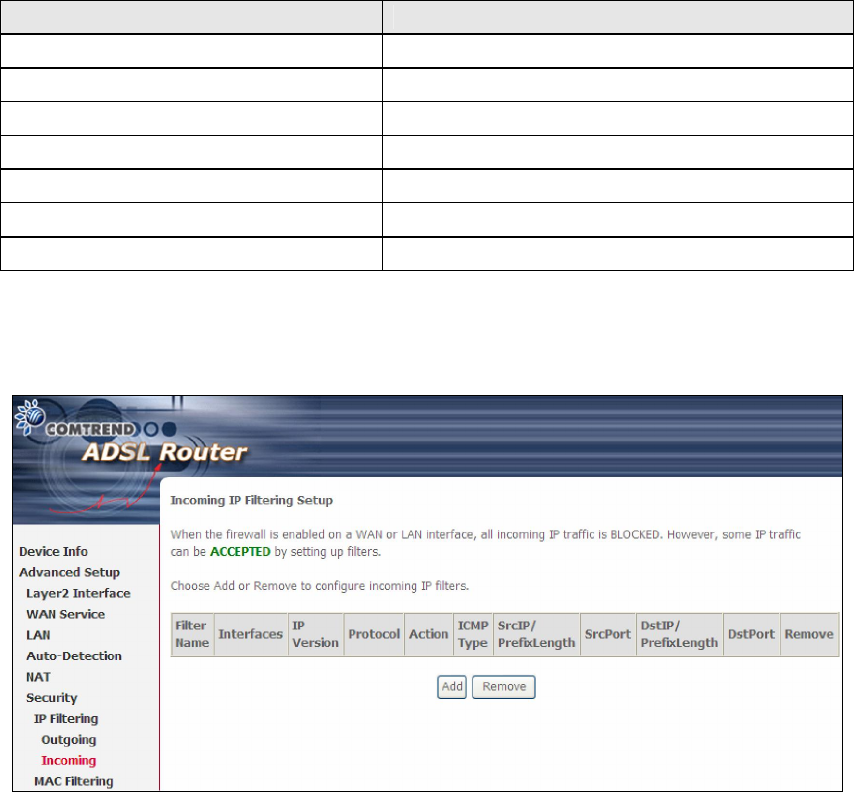Click the green ACCEPTED text
The image size is (854, 792).
pyautogui.click(x=240, y=552)
